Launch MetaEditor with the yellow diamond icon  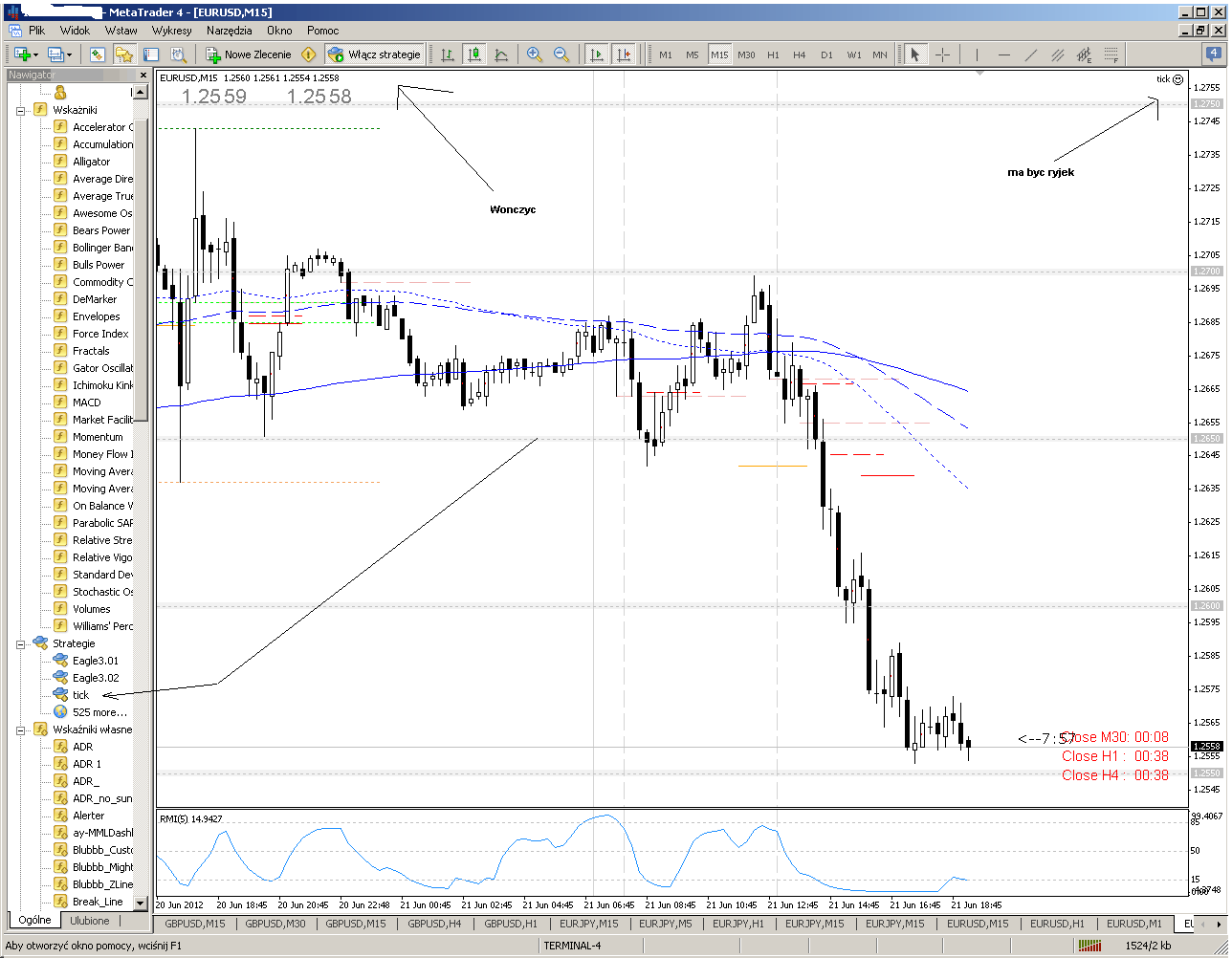(308, 54)
